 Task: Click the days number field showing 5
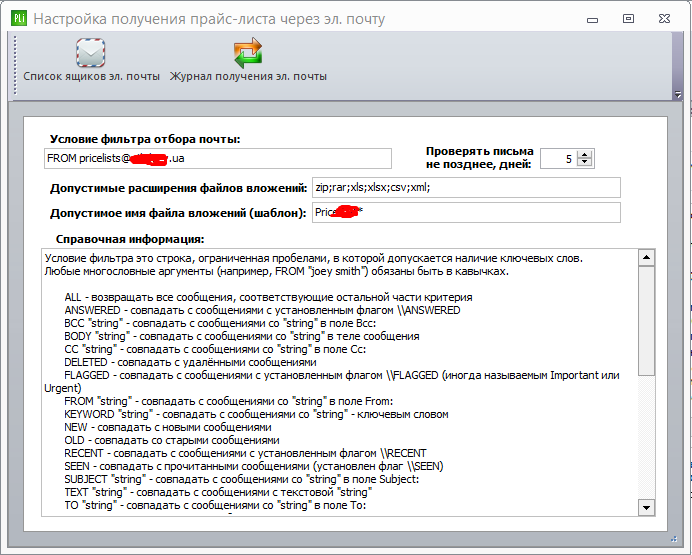tap(560, 158)
